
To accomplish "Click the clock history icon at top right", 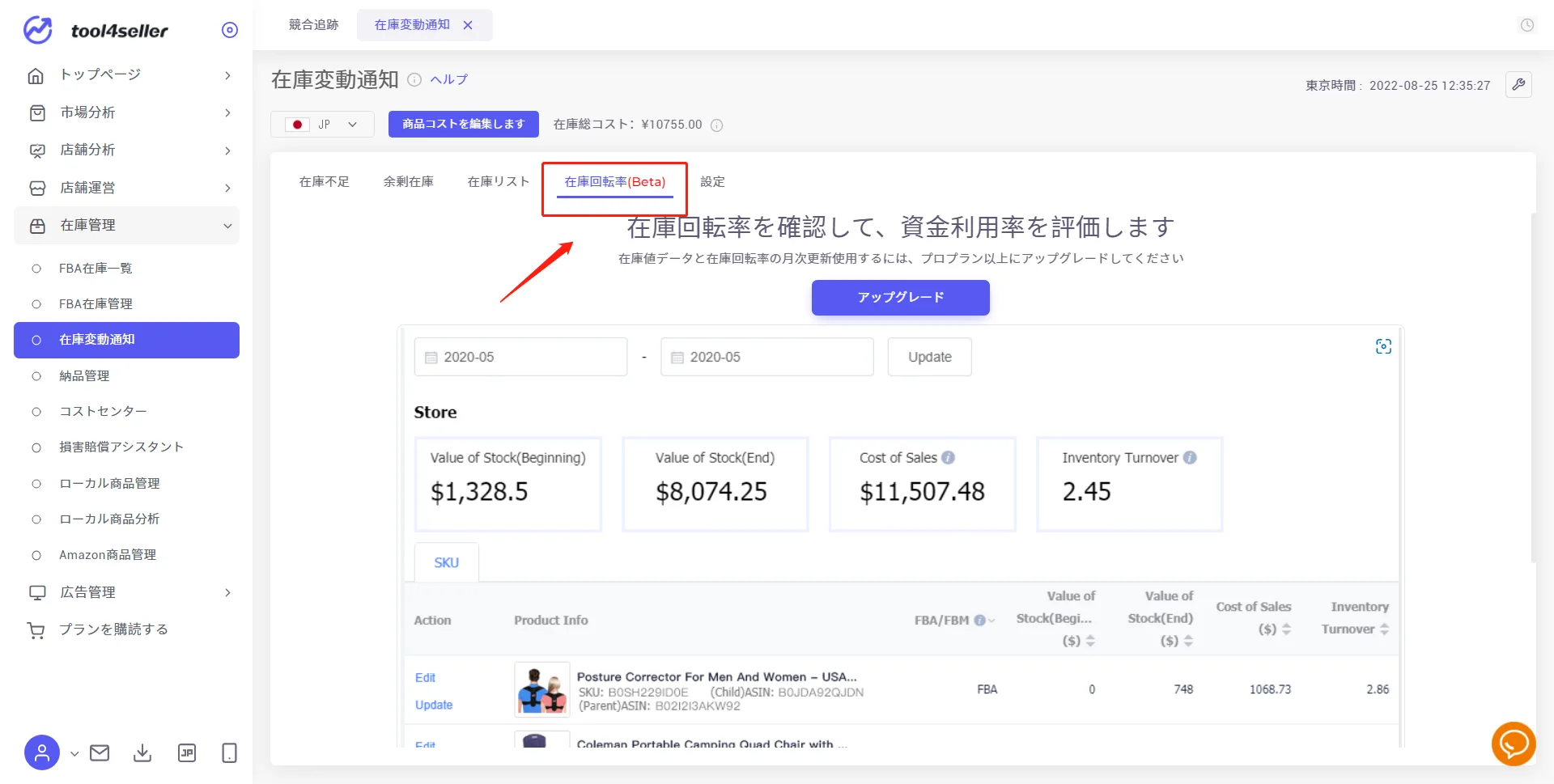I will 1526,25.
